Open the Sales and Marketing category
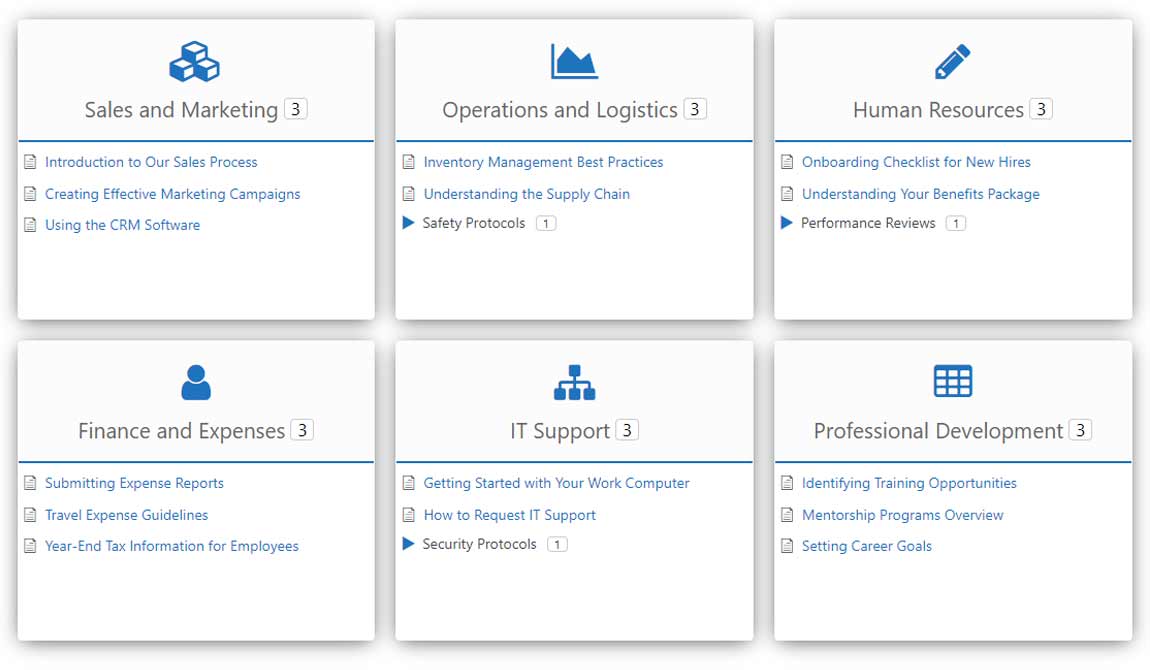1150x670 pixels. point(181,110)
